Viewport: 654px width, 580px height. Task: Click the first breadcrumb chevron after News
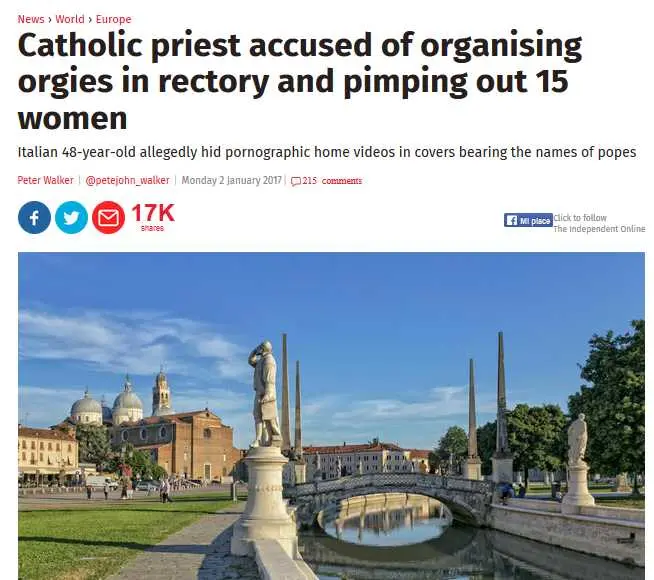(x=50, y=20)
